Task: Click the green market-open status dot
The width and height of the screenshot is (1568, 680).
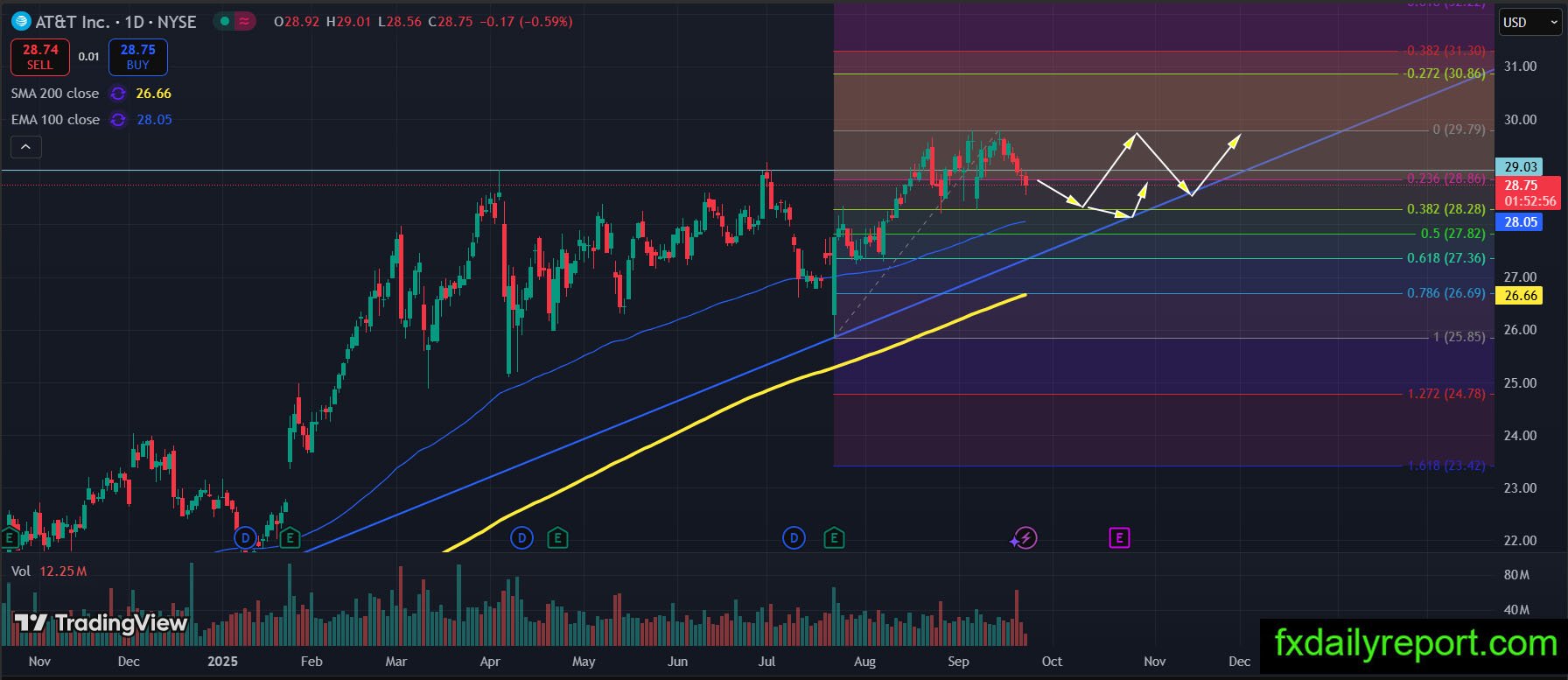Action: click(226, 21)
